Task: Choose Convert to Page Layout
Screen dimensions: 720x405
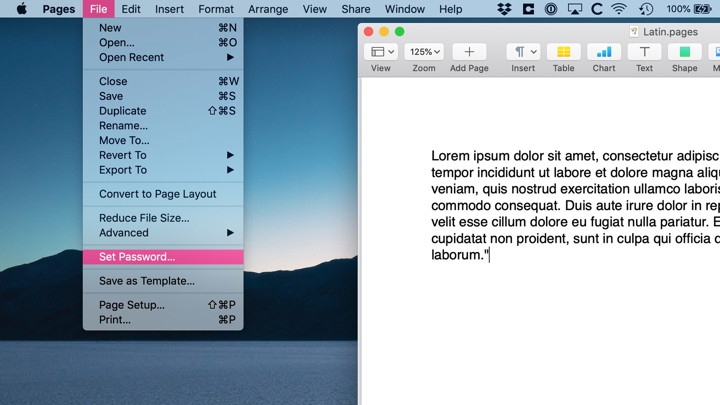Action: click(x=157, y=194)
